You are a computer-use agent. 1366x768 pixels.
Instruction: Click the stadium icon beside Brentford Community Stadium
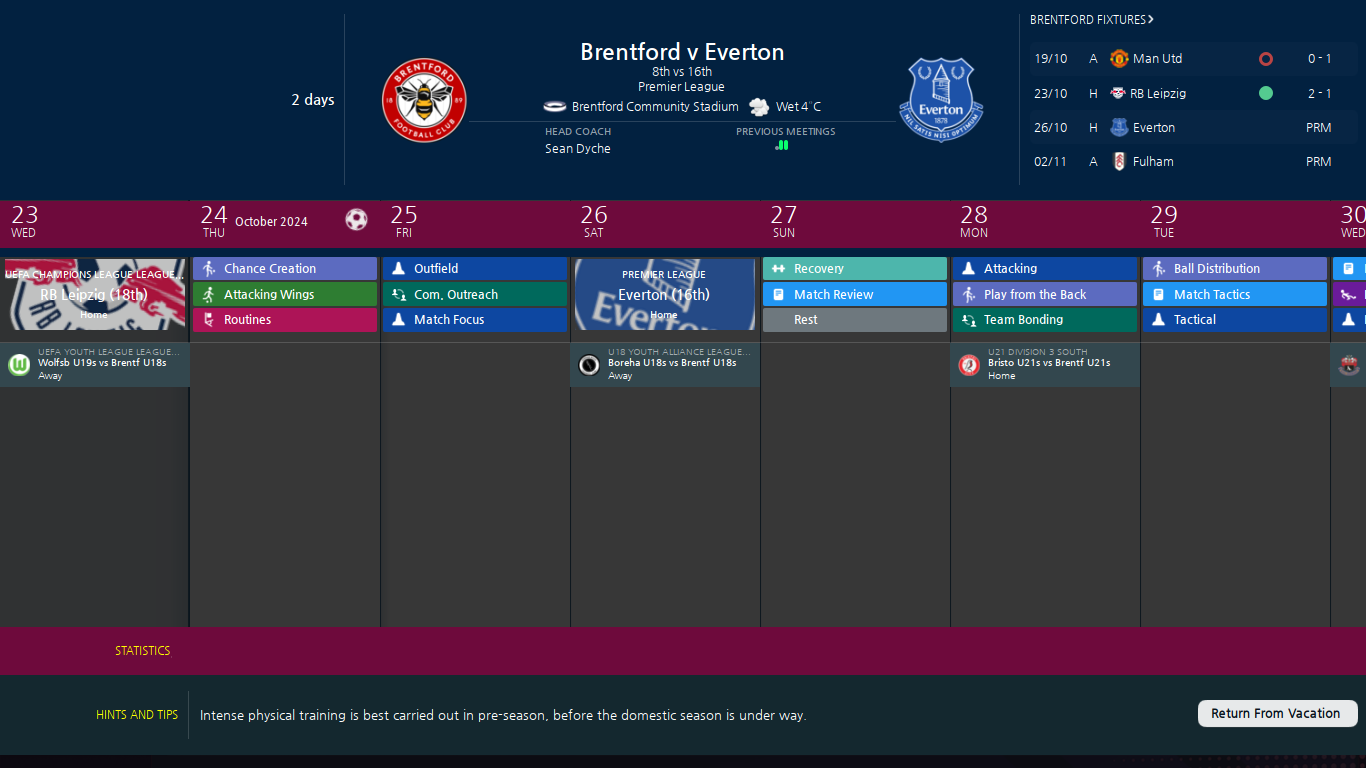tap(555, 107)
